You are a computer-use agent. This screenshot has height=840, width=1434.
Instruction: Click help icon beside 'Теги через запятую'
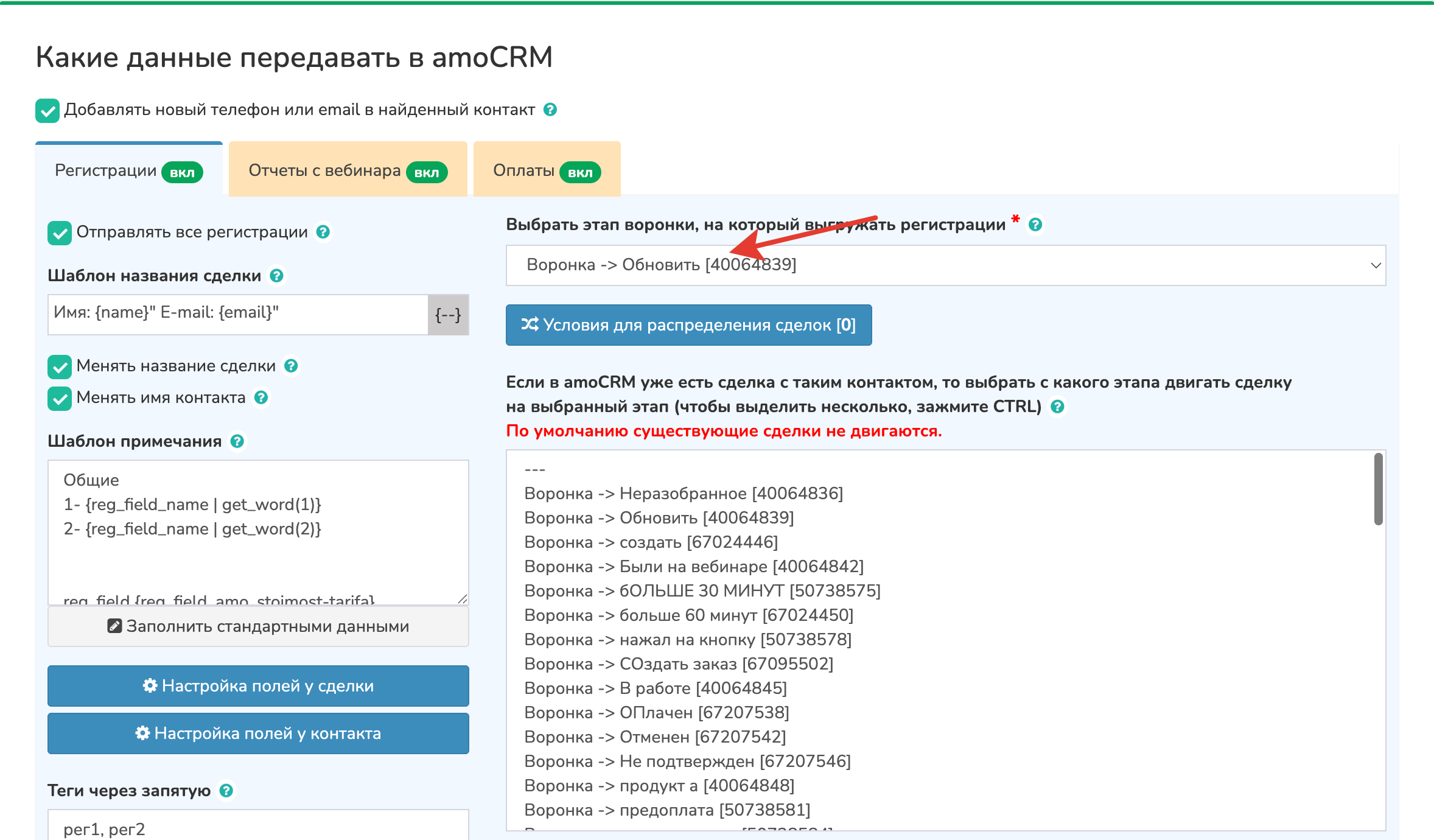(x=226, y=791)
